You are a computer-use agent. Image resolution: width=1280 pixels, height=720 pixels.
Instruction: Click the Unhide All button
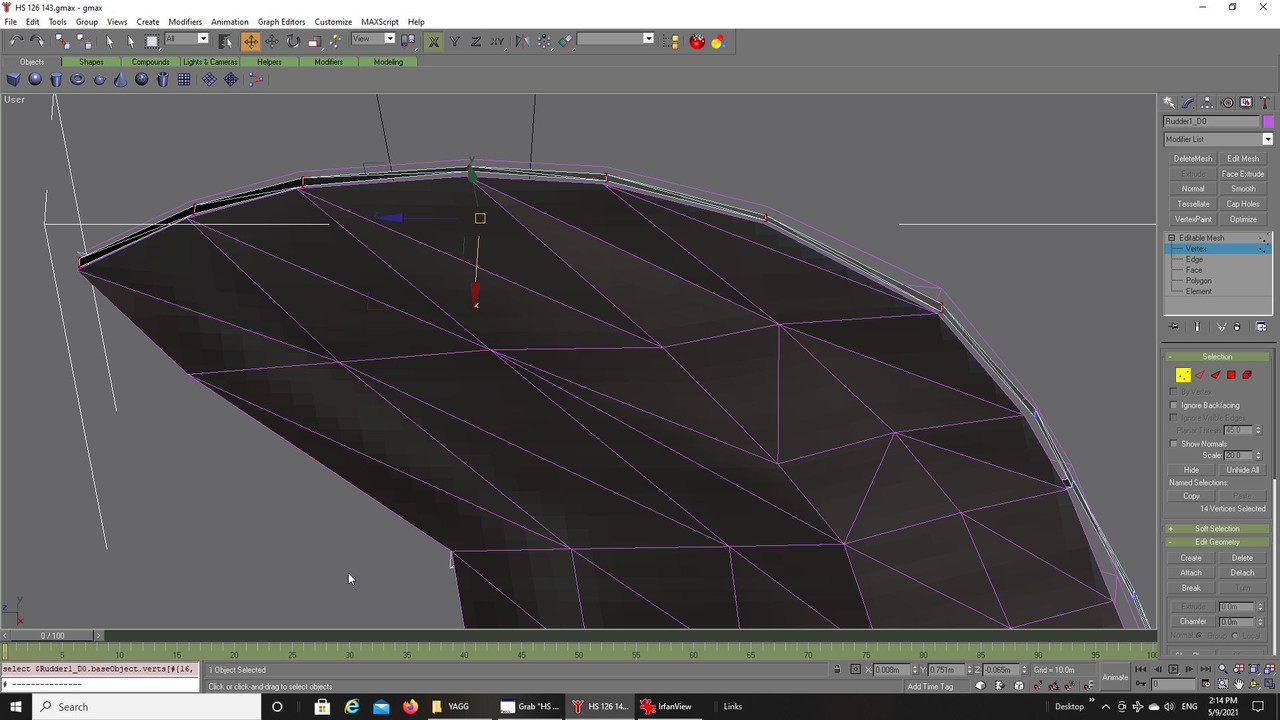click(x=1242, y=470)
